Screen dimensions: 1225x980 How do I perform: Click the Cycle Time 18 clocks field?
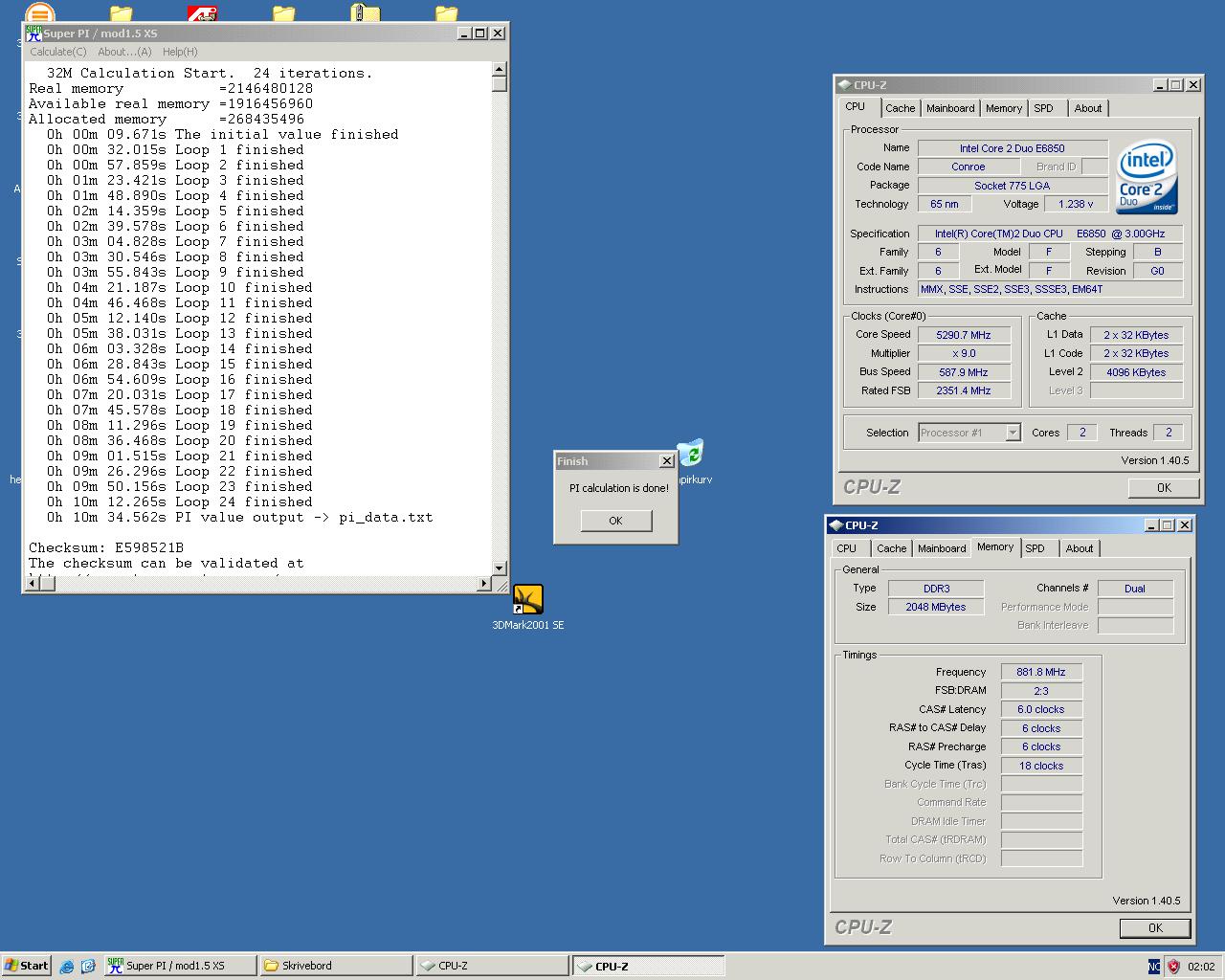[1041, 766]
